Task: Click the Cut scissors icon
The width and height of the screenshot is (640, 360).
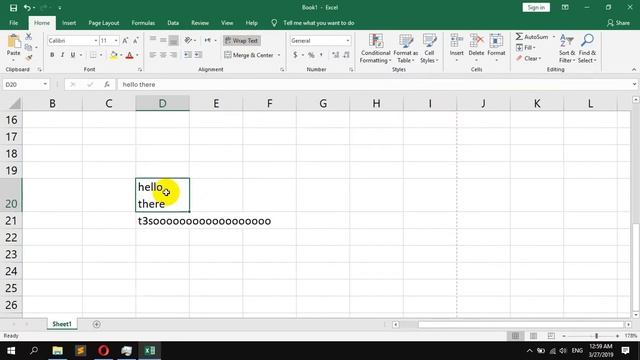Action: coord(29,37)
